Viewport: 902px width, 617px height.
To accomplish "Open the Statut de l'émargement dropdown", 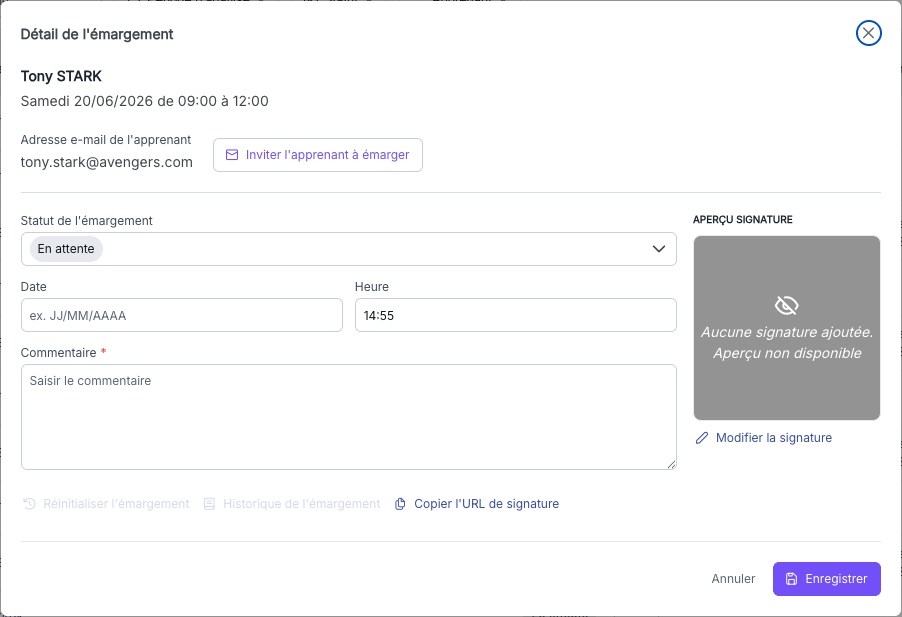I will [x=349, y=249].
